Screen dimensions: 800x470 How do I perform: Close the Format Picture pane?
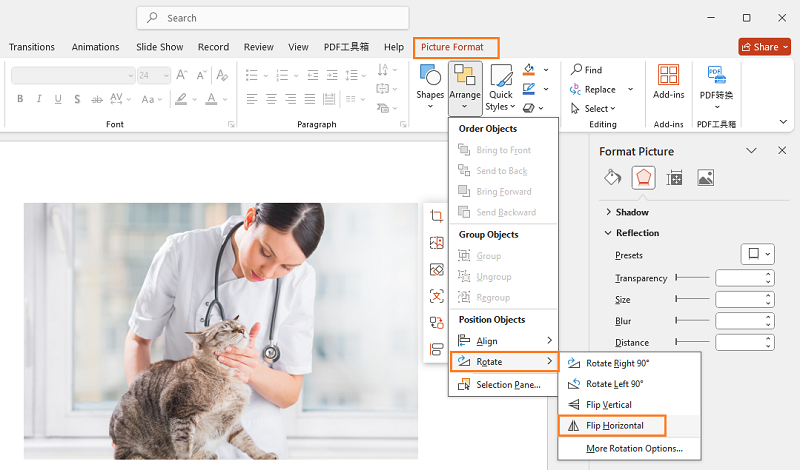click(782, 151)
